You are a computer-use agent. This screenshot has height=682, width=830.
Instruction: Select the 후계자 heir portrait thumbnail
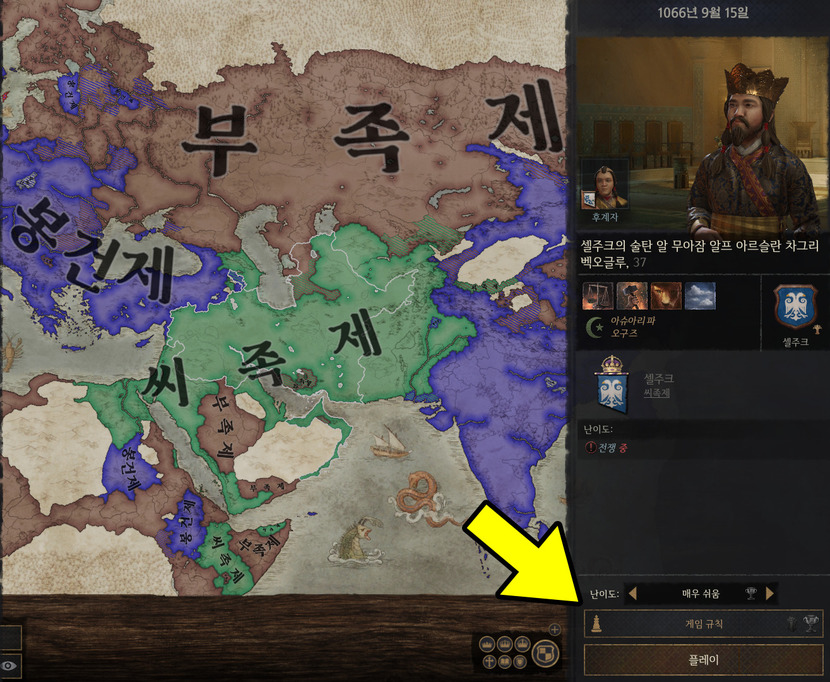(x=605, y=188)
